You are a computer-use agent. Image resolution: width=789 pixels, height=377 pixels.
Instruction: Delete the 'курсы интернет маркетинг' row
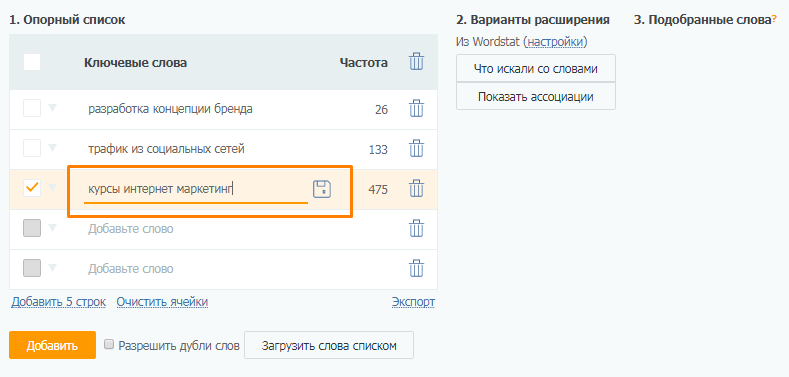(416, 189)
